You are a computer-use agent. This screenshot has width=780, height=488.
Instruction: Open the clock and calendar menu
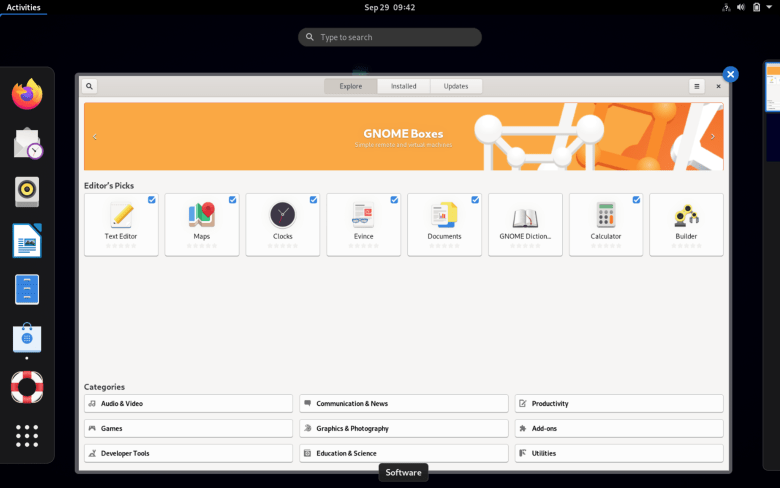[x=390, y=7]
